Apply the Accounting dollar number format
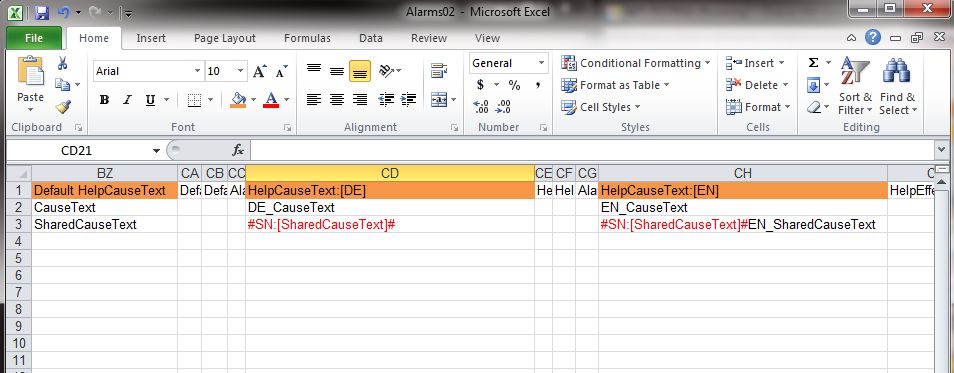 click(x=480, y=85)
